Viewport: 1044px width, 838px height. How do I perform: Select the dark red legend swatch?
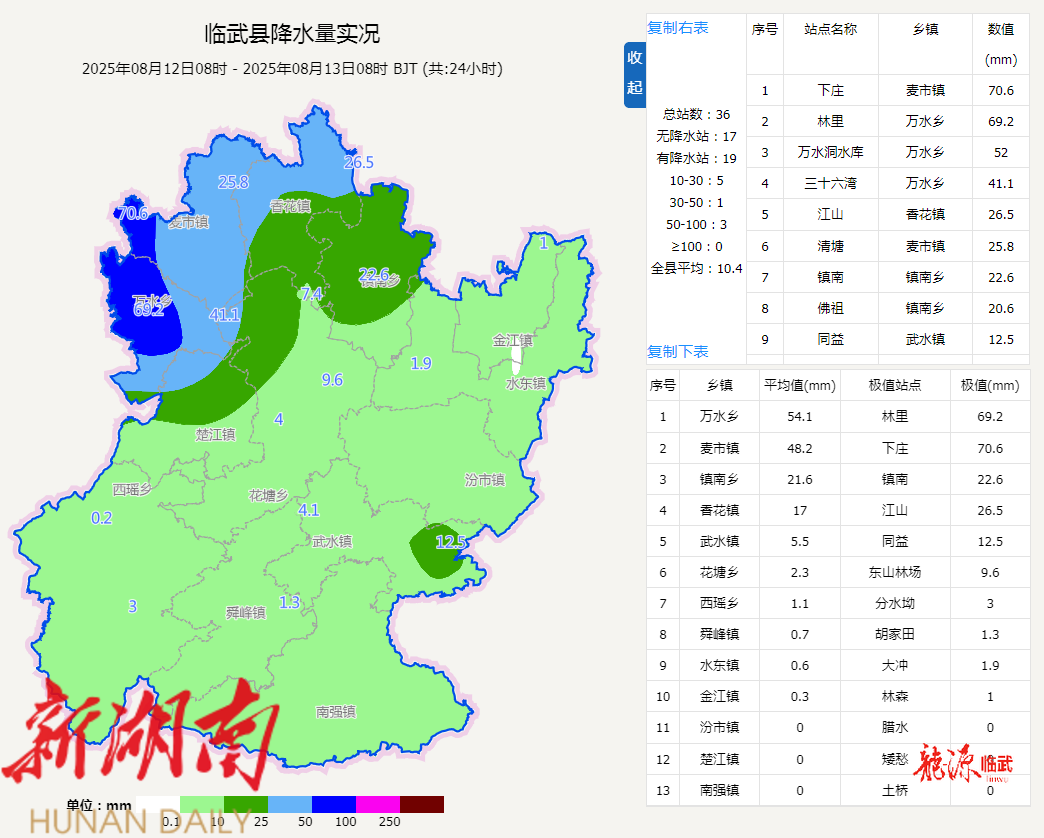pyautogui.click(x=421, y=804)
